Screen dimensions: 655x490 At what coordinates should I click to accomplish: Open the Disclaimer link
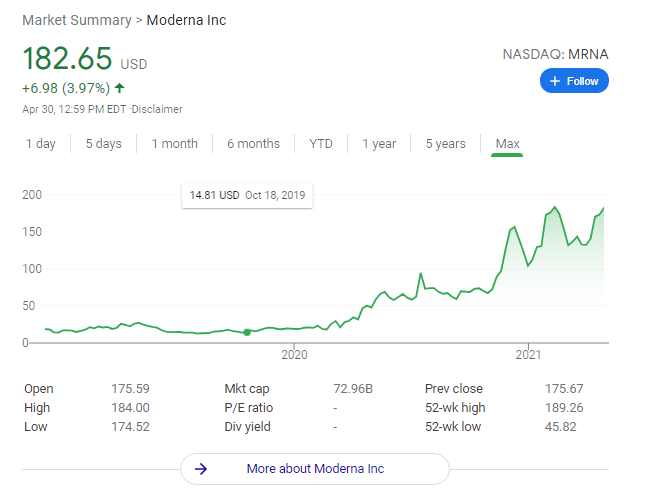click(x=159, y=109)
